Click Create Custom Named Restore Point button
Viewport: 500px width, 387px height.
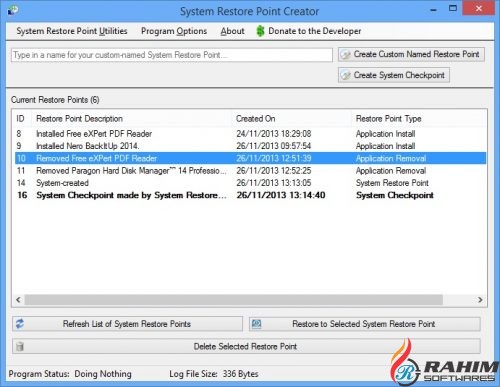[411, 54]
